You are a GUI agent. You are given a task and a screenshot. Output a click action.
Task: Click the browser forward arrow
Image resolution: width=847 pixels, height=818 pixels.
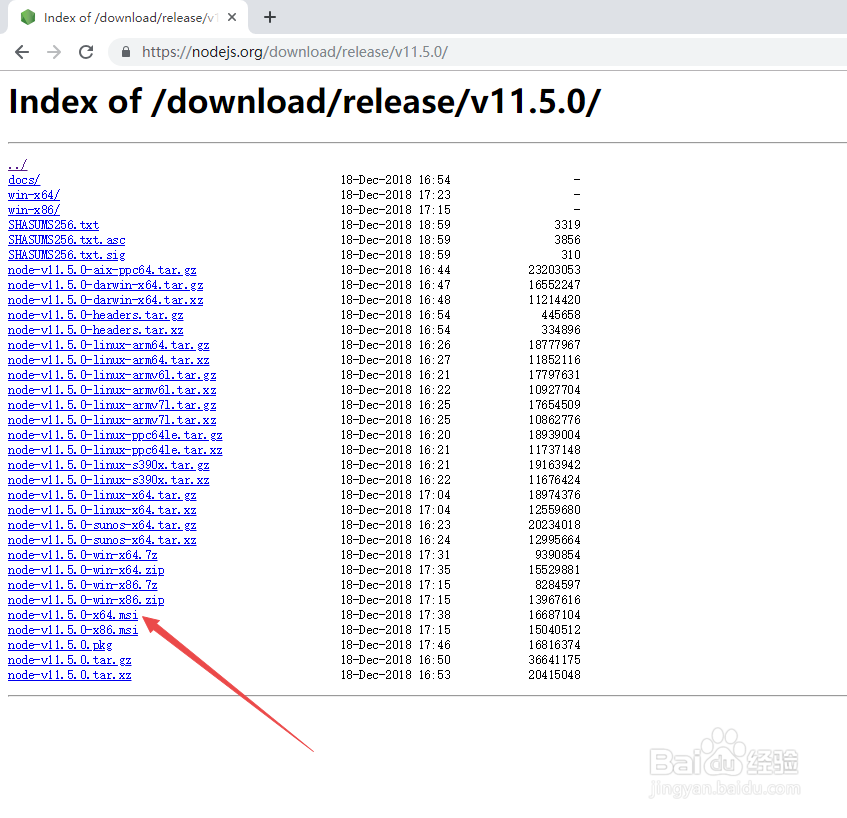click(x=54, y=52)
